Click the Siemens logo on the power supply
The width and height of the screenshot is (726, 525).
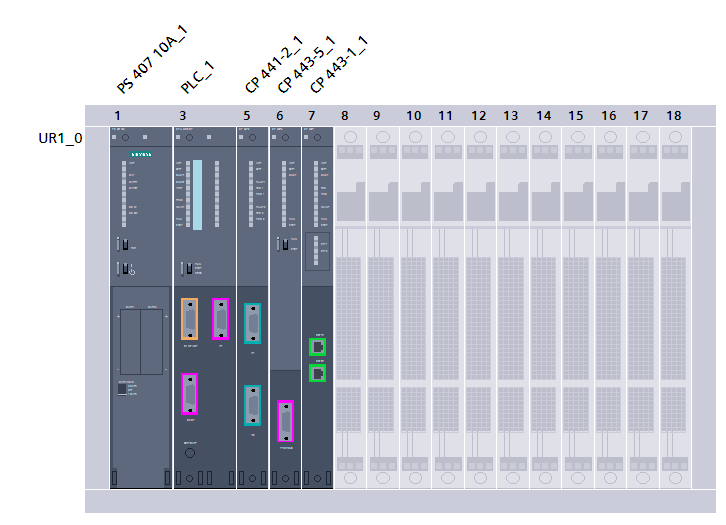[x=141, y=154]
